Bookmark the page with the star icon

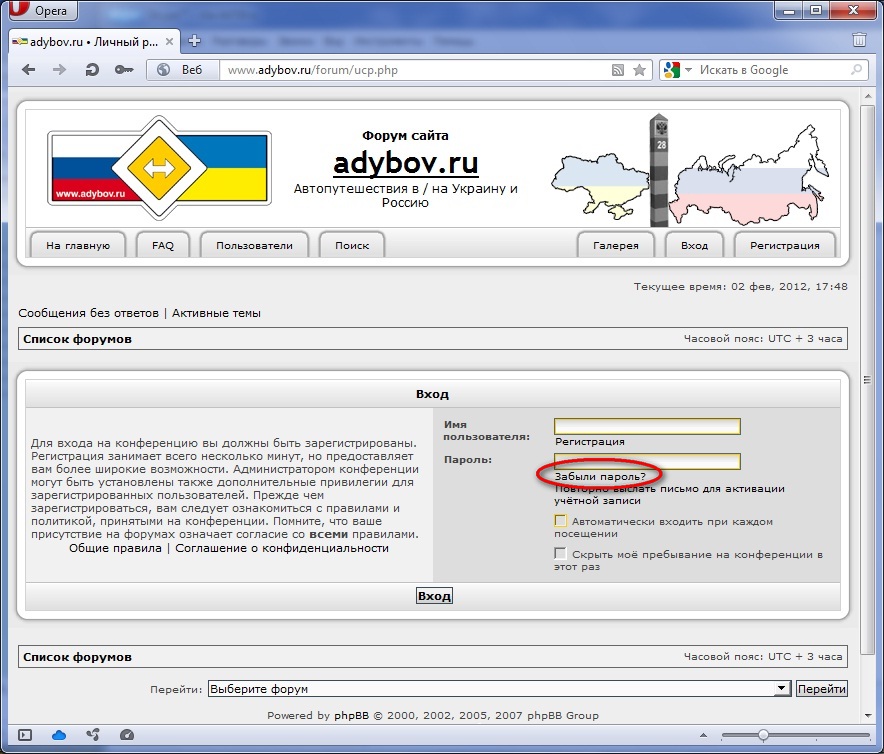639,70
